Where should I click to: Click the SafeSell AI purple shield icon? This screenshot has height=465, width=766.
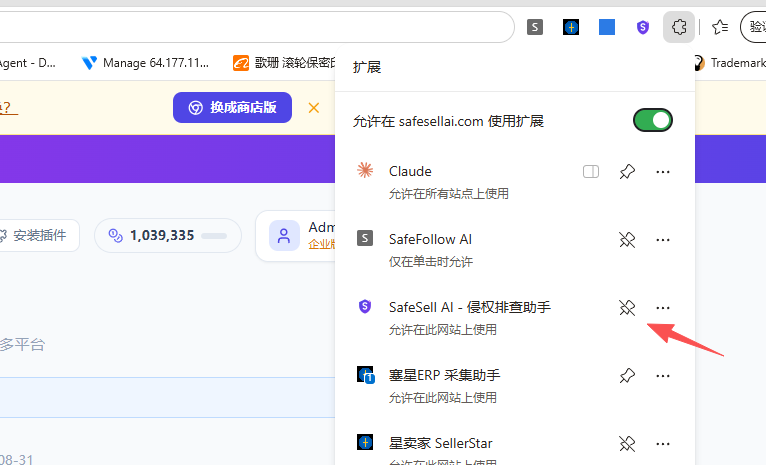[365, 306]
